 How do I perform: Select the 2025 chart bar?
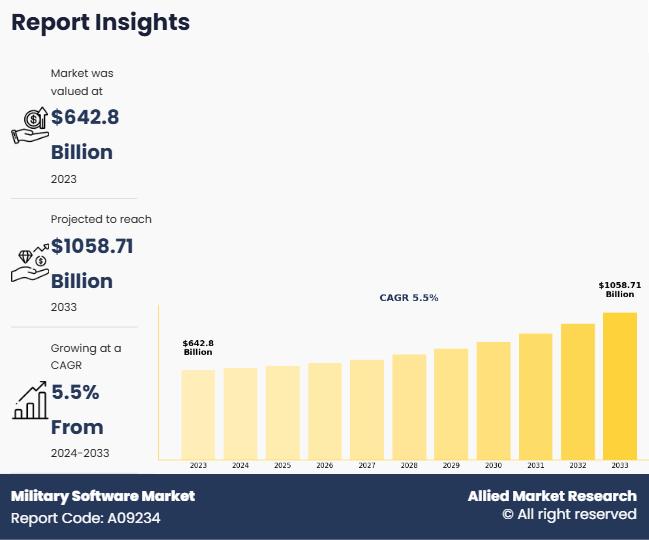[x=283, y=412]
